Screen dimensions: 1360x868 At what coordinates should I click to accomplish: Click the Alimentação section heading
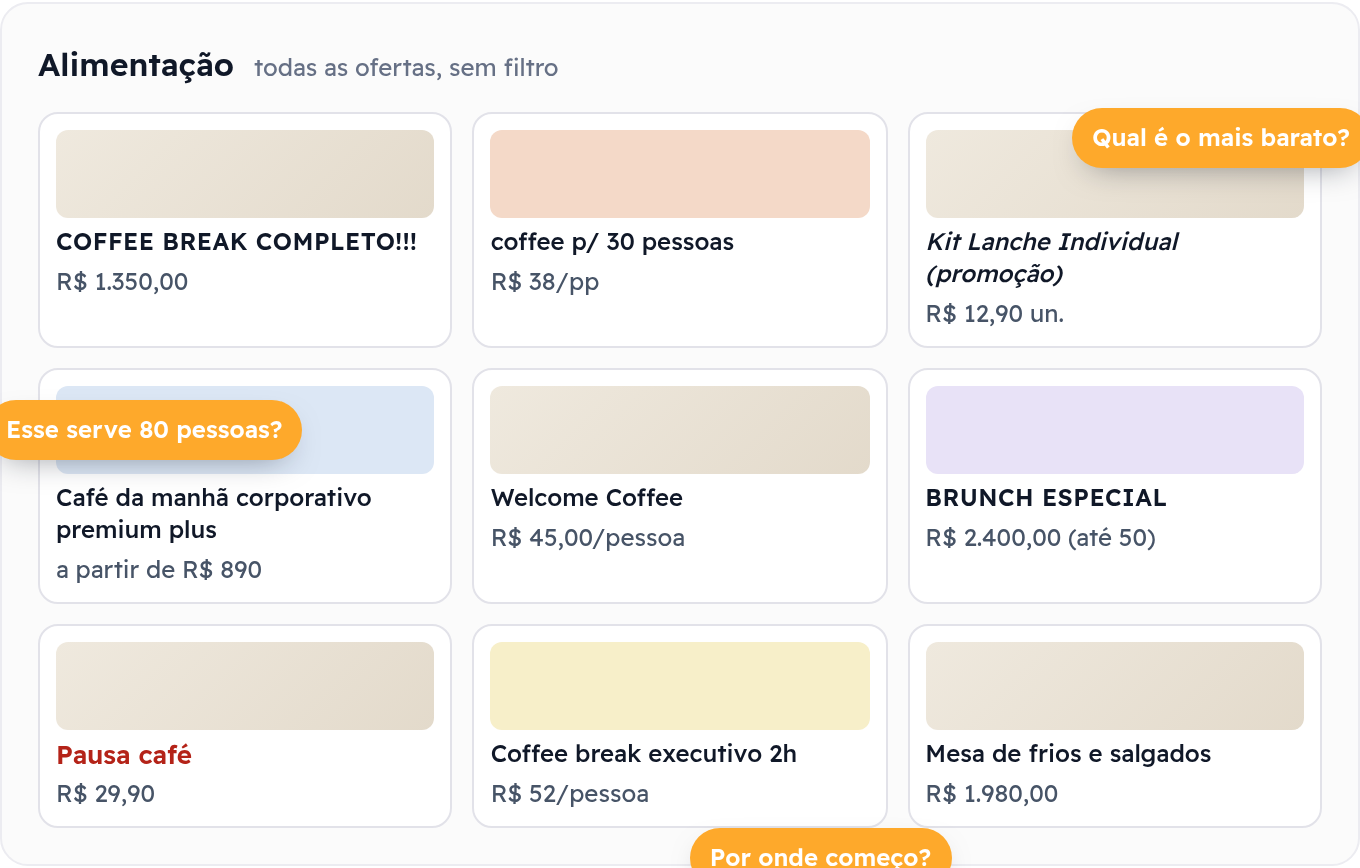[136, 66]
